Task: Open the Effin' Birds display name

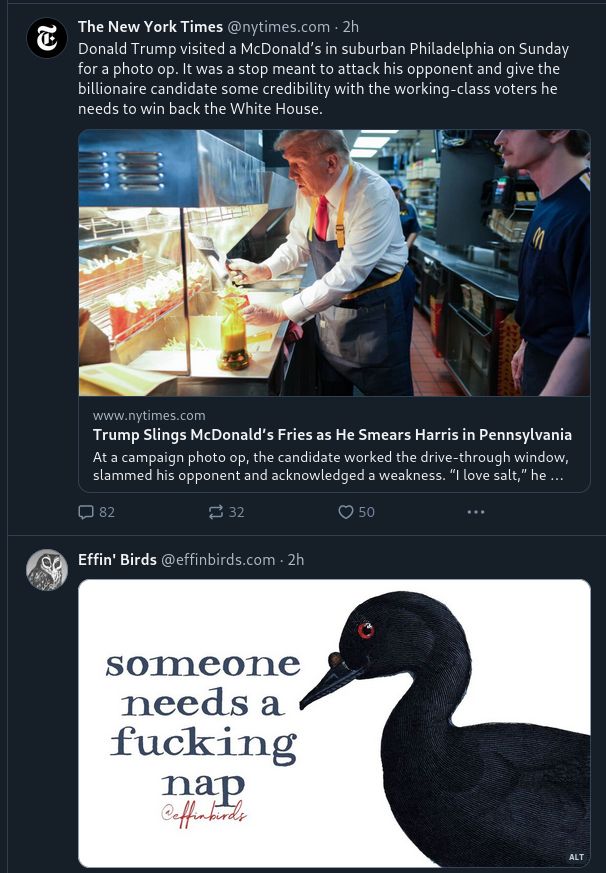Action: pyautogui.click(x=117, y=560)
